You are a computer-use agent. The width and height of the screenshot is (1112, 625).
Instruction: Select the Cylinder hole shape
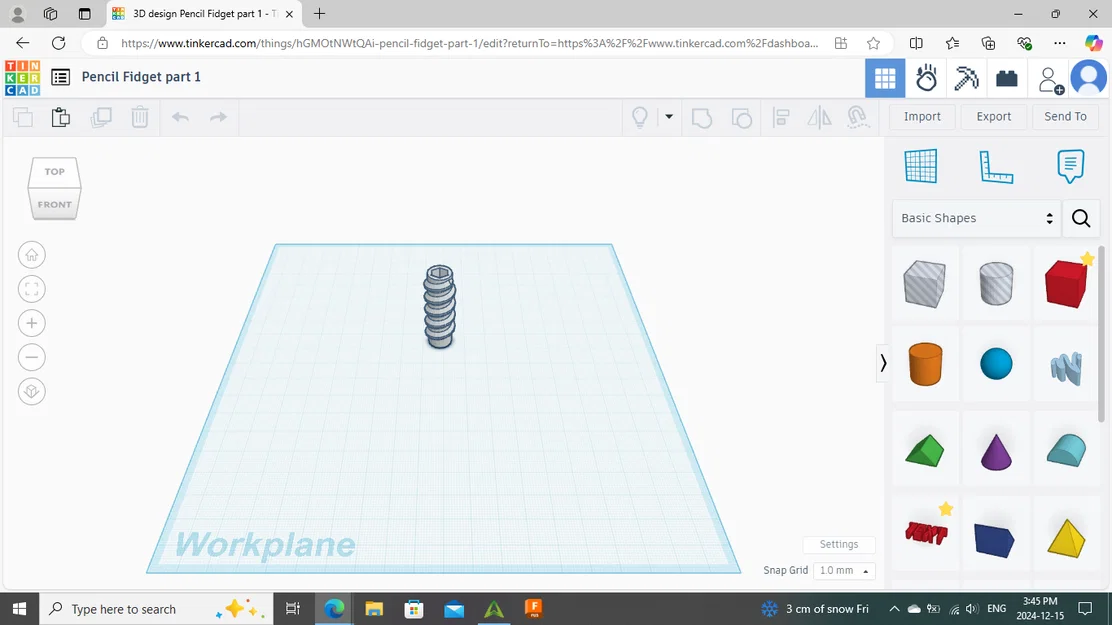point(996,284)
